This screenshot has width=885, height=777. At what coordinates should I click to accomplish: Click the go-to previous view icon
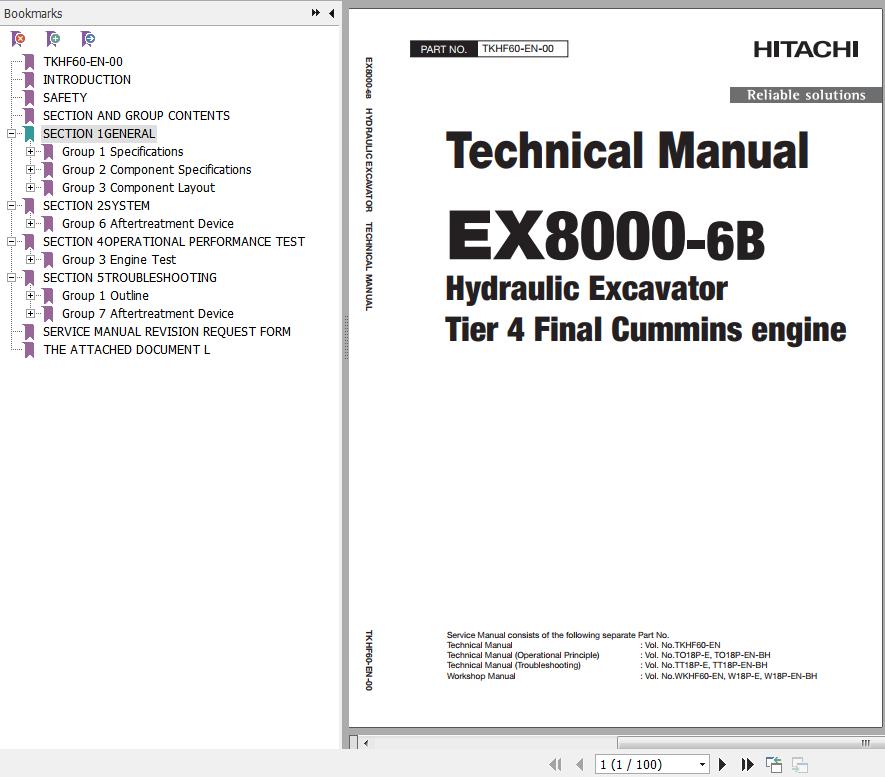click(x=774, y=765)
